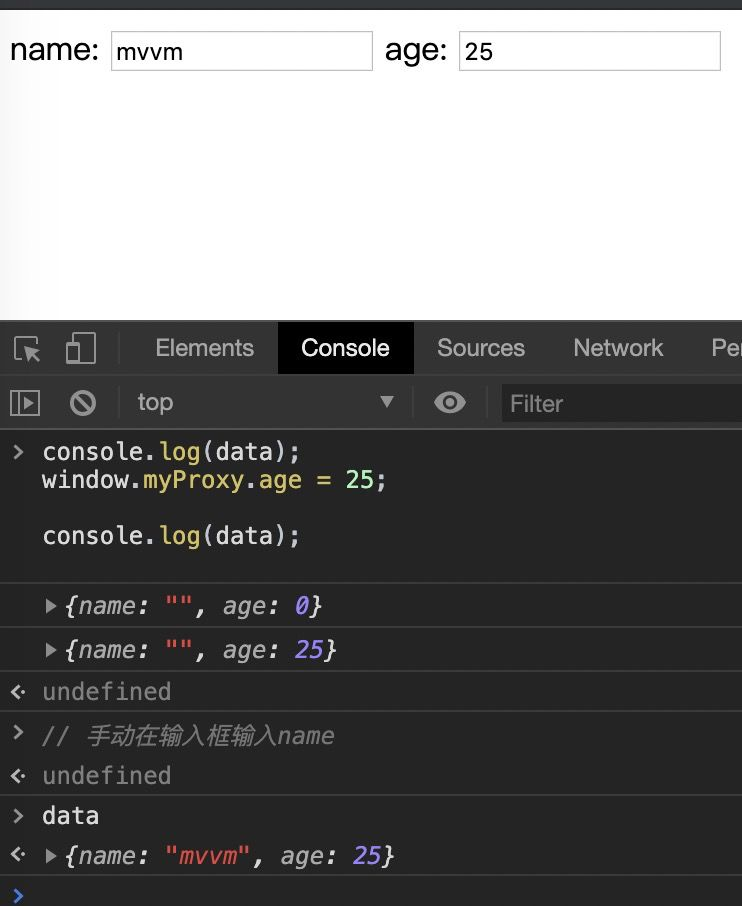This screenshot has height=906, width=742.
Task: Open the top JavaScript context dropdown
Action: tap(265, 403)
